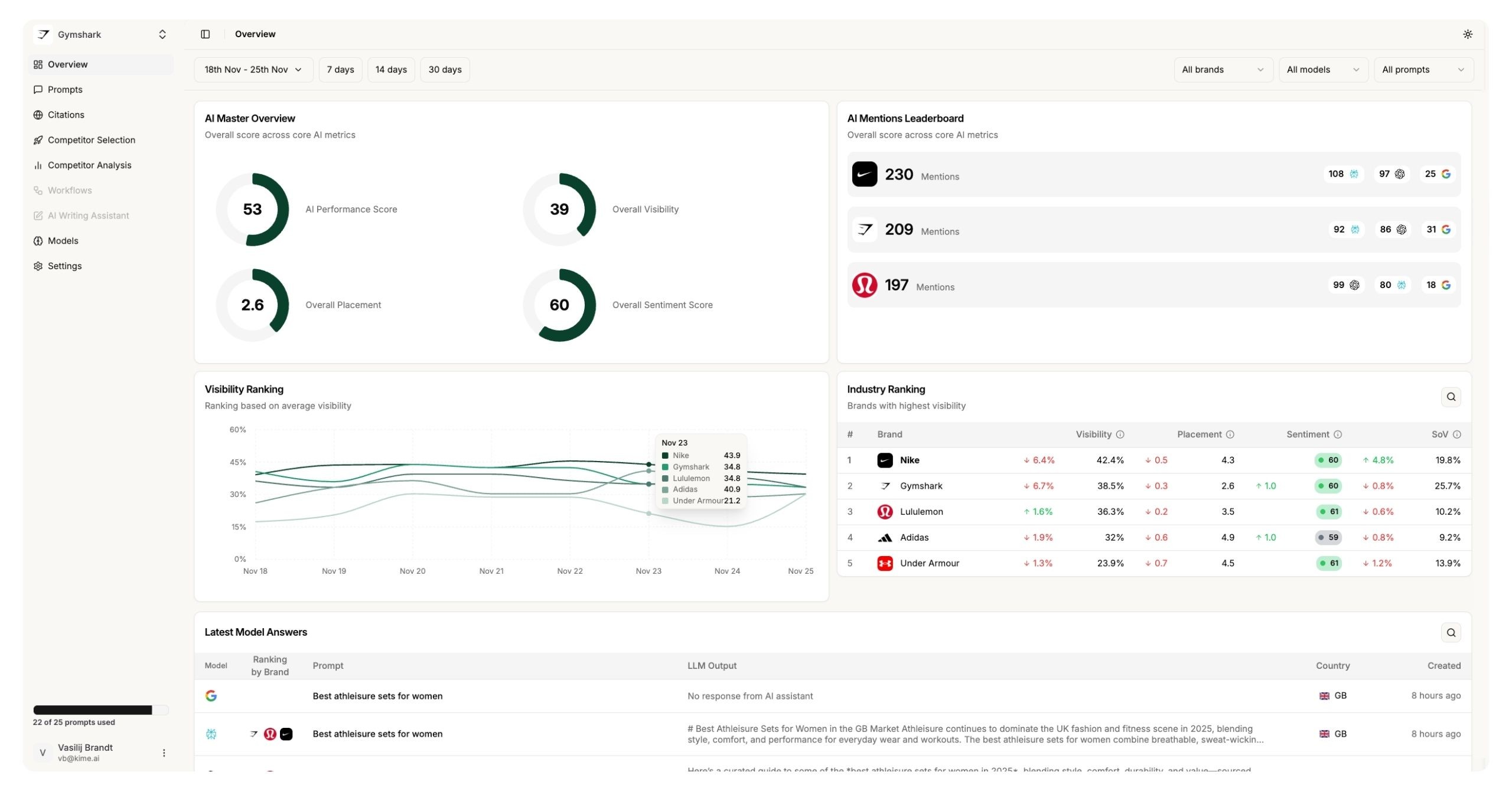Open the All models dropdown
Image resolution: width=1512 pixels, height=791 pixels.
(1322, 70)
